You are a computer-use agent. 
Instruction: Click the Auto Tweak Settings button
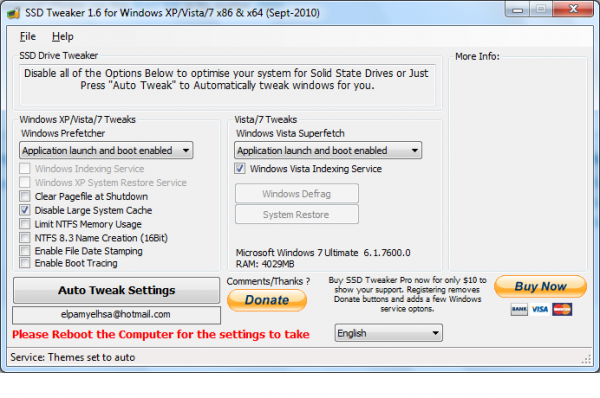[x=117, y=290]
